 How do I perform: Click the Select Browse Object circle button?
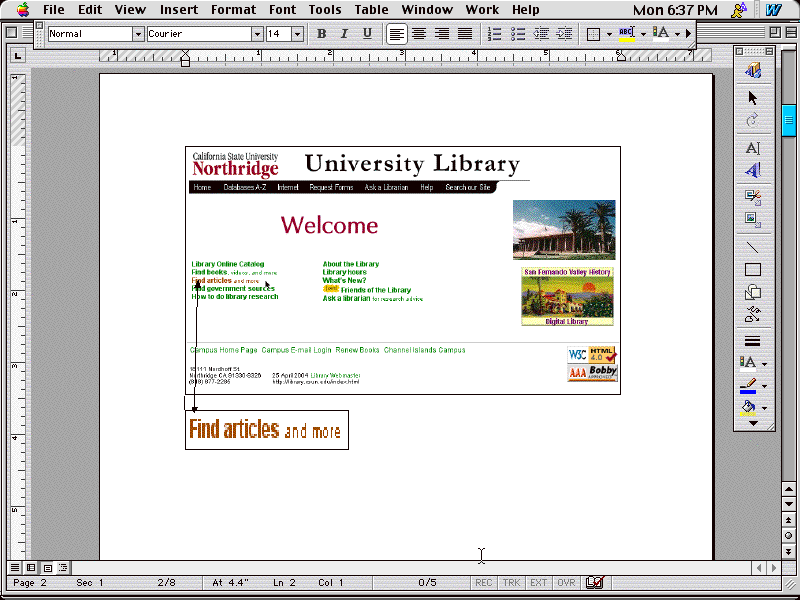click(788, 535)
